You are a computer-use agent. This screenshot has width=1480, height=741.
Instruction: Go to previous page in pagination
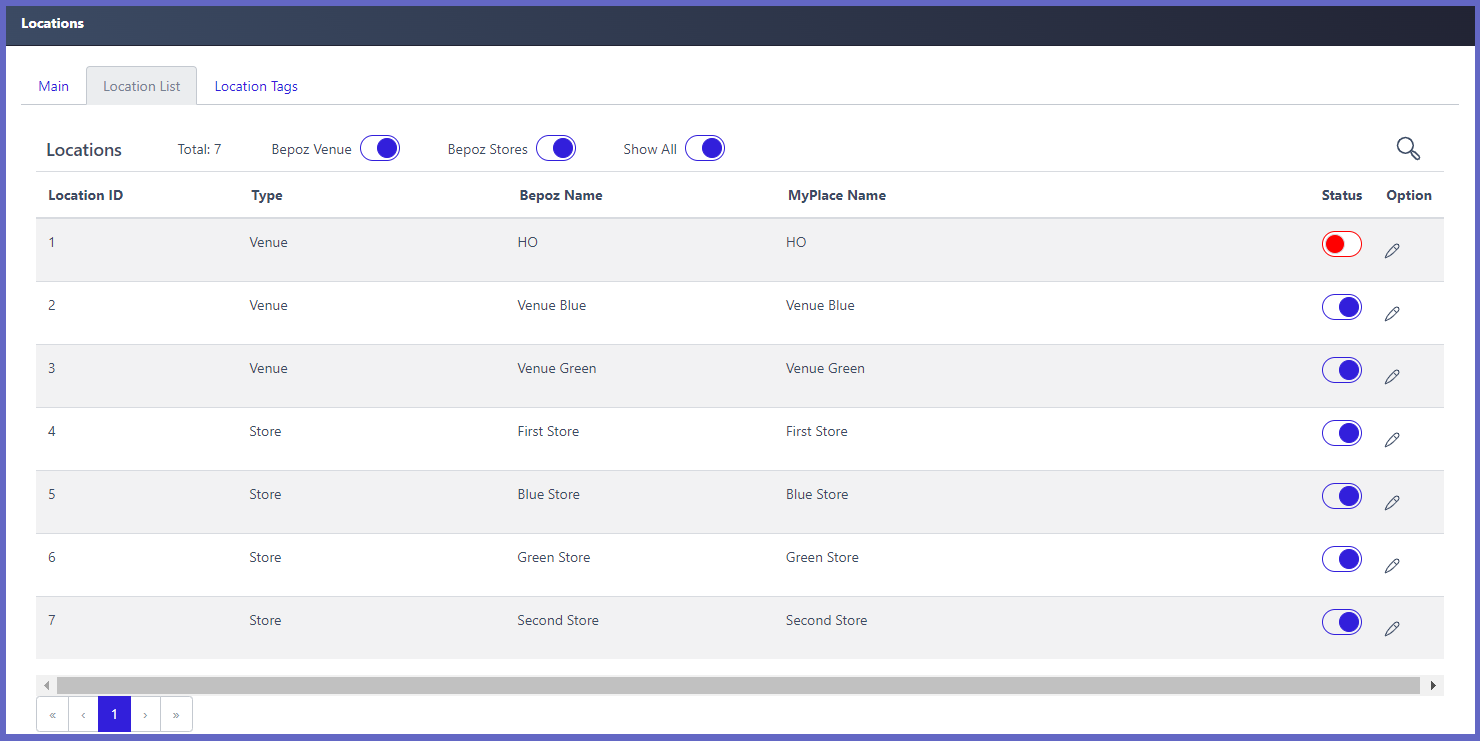(83, 714)
